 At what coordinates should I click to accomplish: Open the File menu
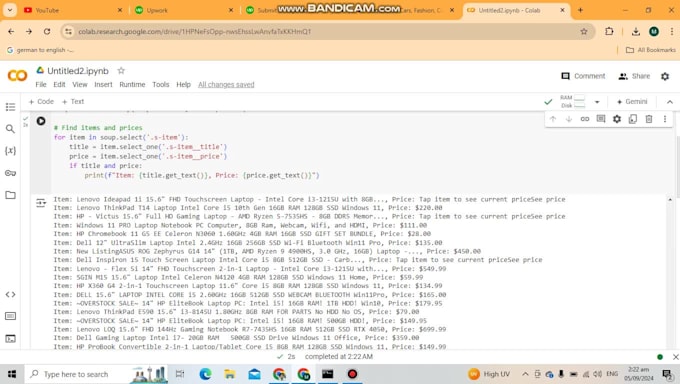click(x=41, y=85)
